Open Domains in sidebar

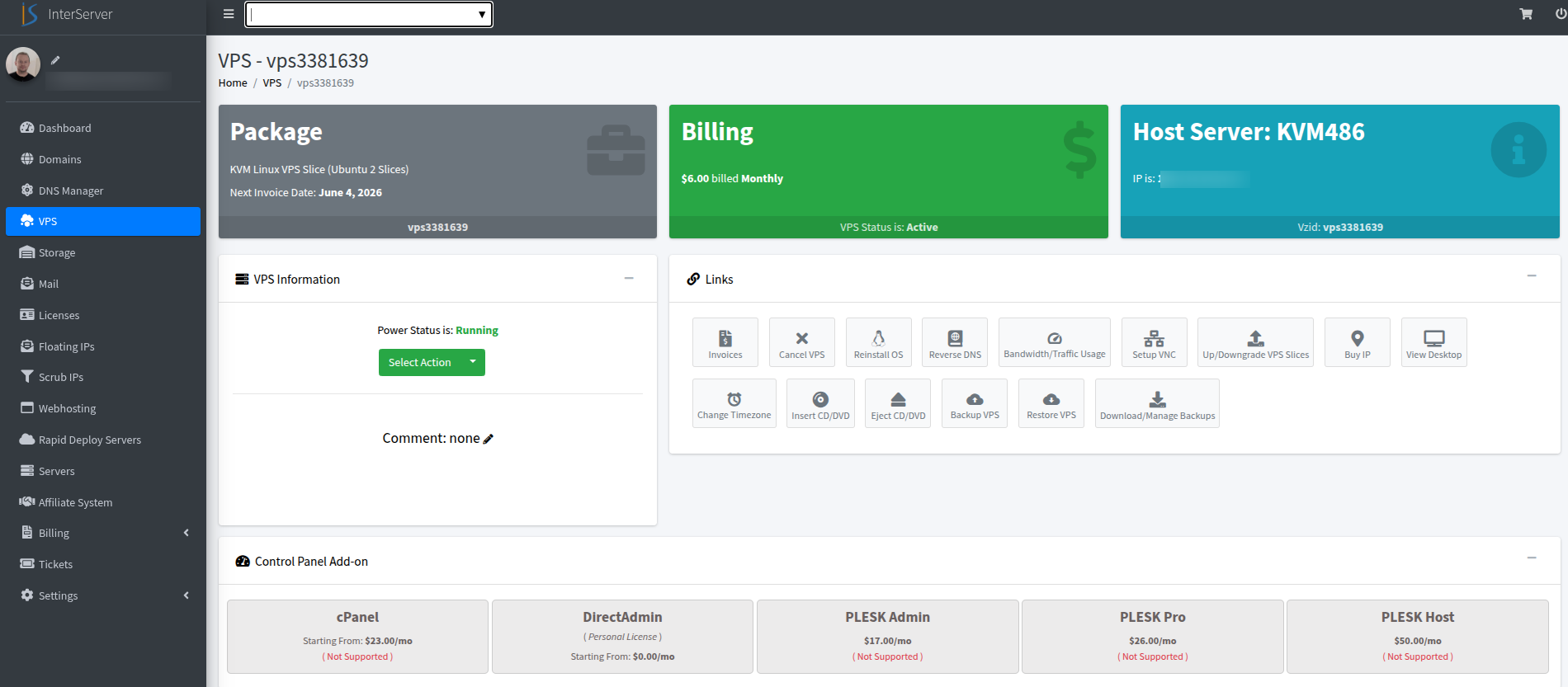[x=103, y=159]
